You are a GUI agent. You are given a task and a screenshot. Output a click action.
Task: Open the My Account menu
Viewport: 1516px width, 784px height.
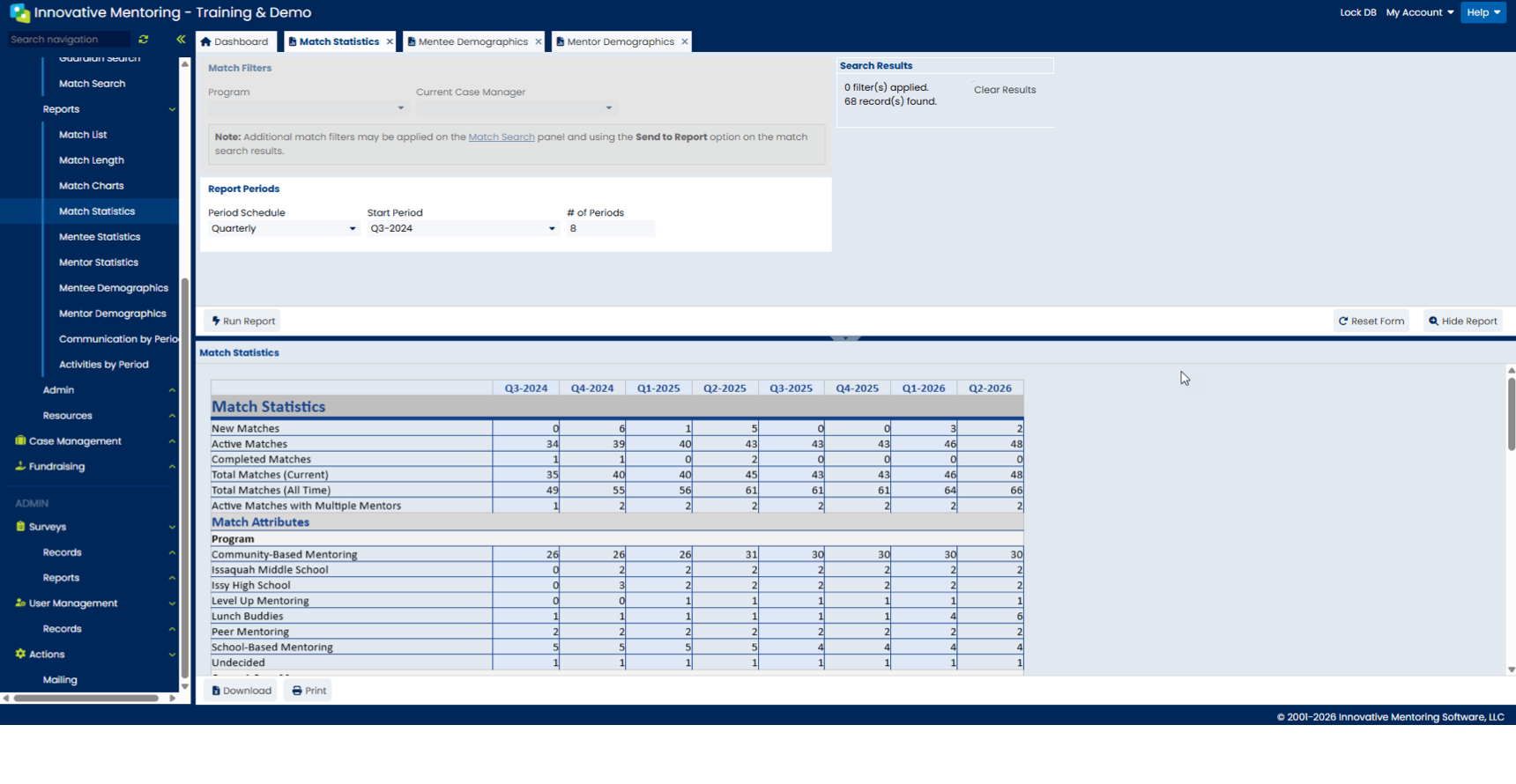1419,12
